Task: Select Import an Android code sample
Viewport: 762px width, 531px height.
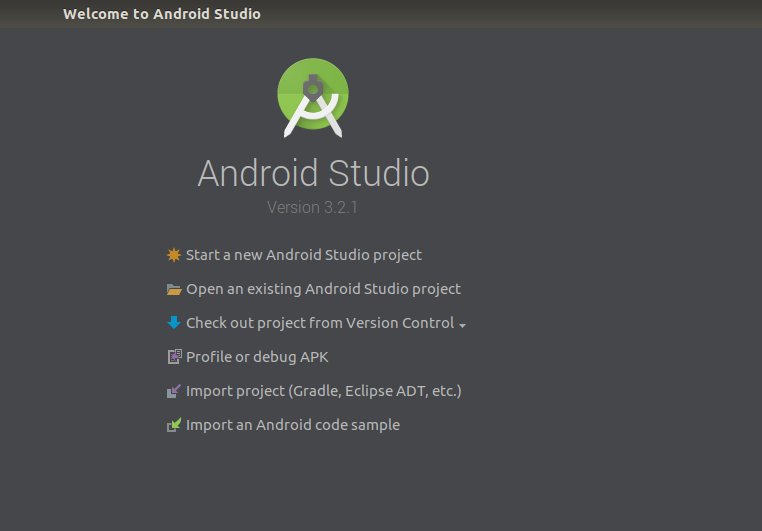Action: pyautogui.click(x=293, y=425)
